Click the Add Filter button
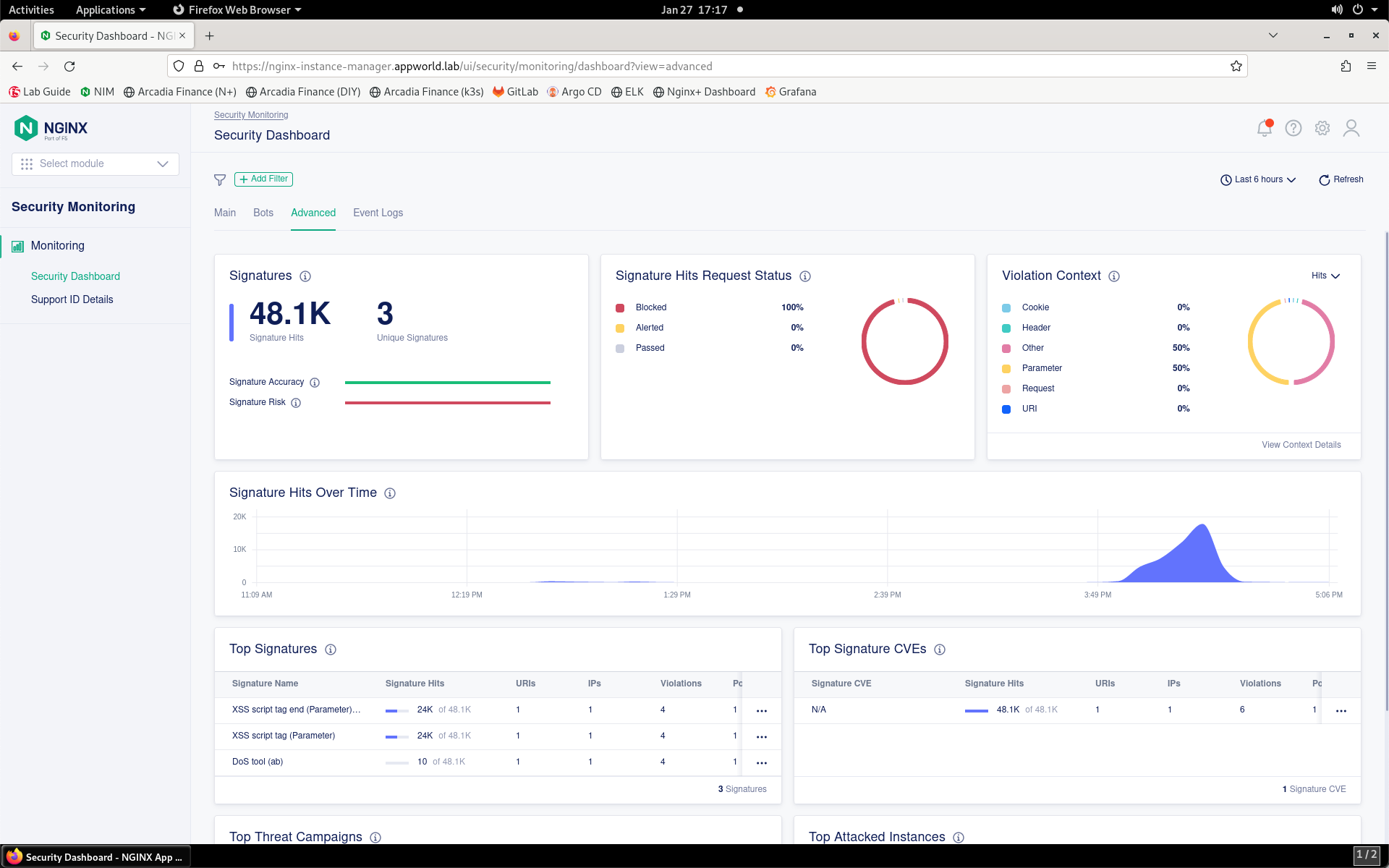Viewport: 1389px width, 868px height. [x=263, y=179]
